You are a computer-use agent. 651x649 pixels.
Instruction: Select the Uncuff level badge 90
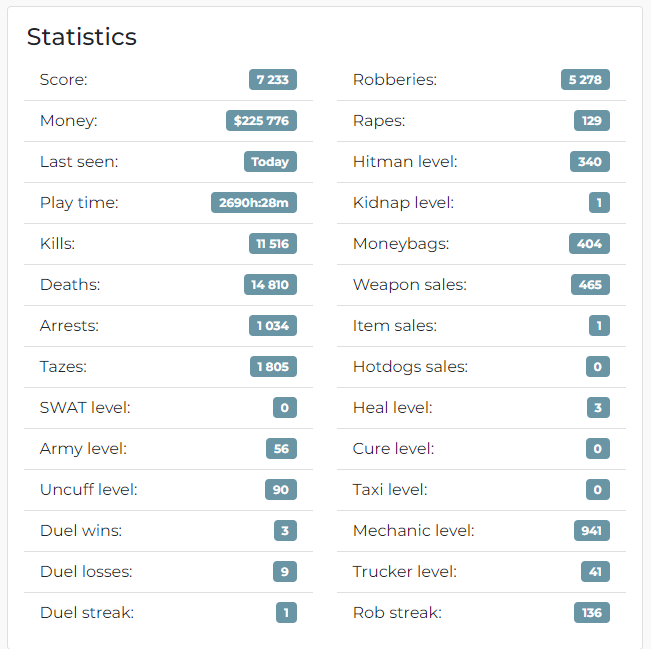click(281, 490)
